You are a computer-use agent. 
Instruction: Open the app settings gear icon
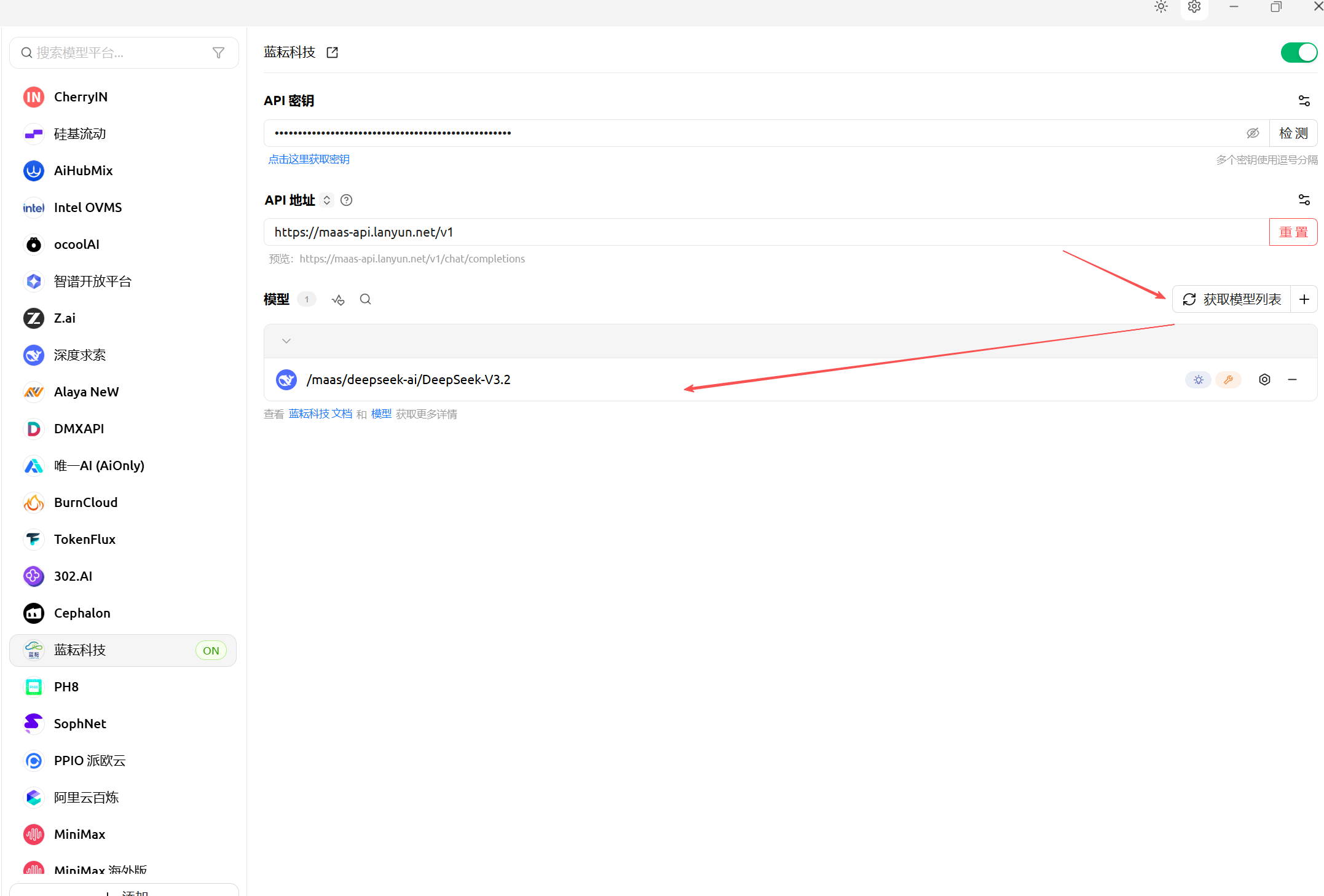(x=1194, y=7)
